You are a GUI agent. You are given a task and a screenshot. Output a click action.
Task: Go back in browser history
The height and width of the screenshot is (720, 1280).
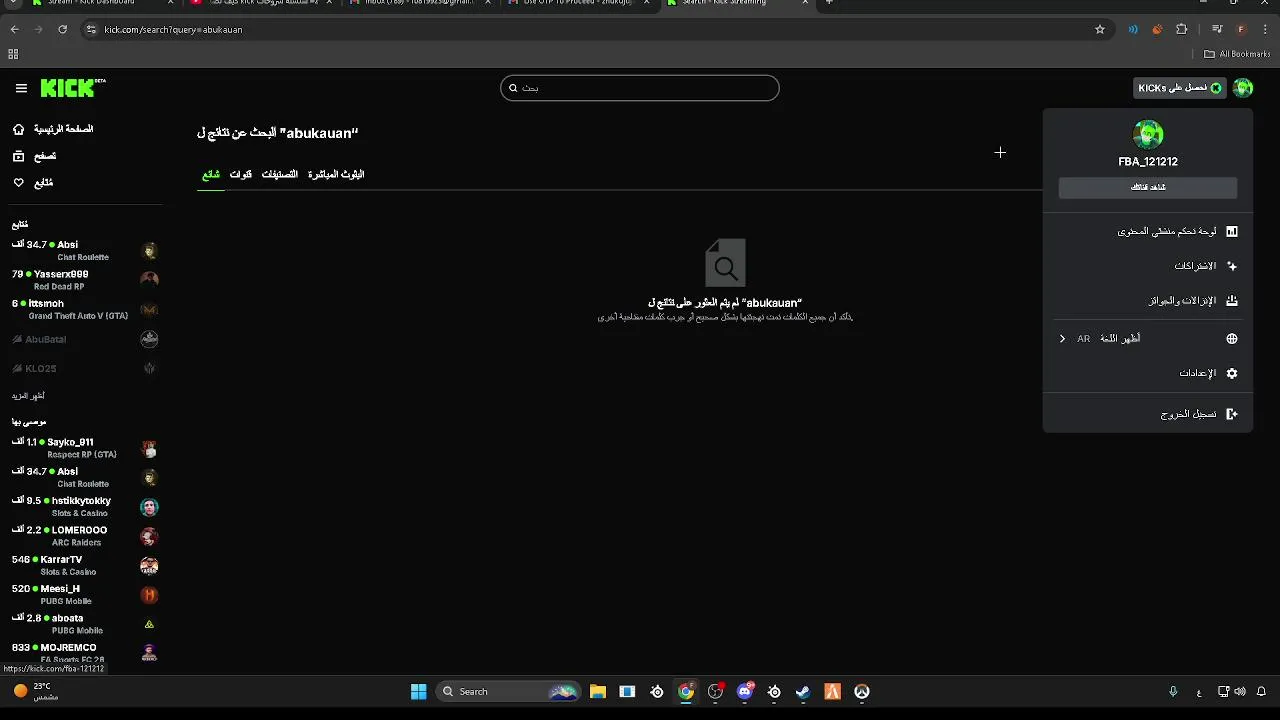coord(15,30)
